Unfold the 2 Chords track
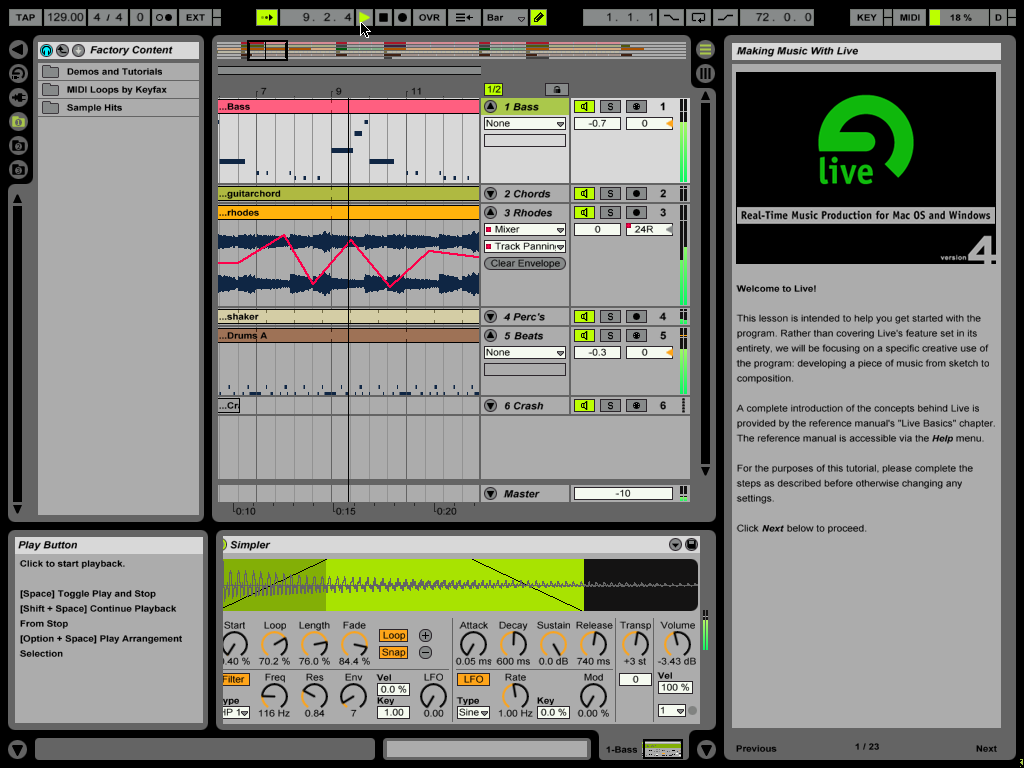Screen dimensions: 1024x768 [x=490, y=194]
